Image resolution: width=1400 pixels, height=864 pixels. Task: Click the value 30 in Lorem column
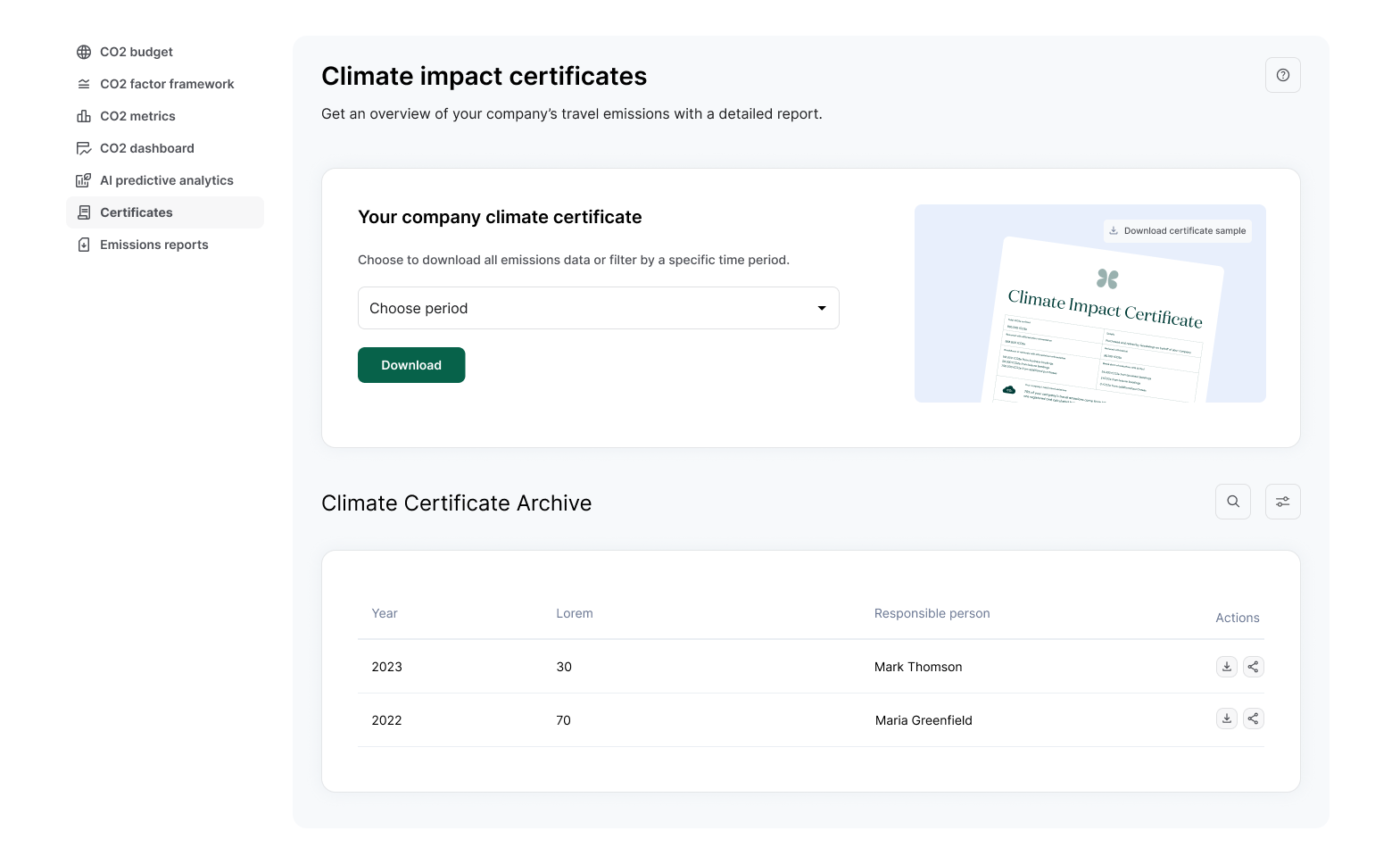coord(564,667)
